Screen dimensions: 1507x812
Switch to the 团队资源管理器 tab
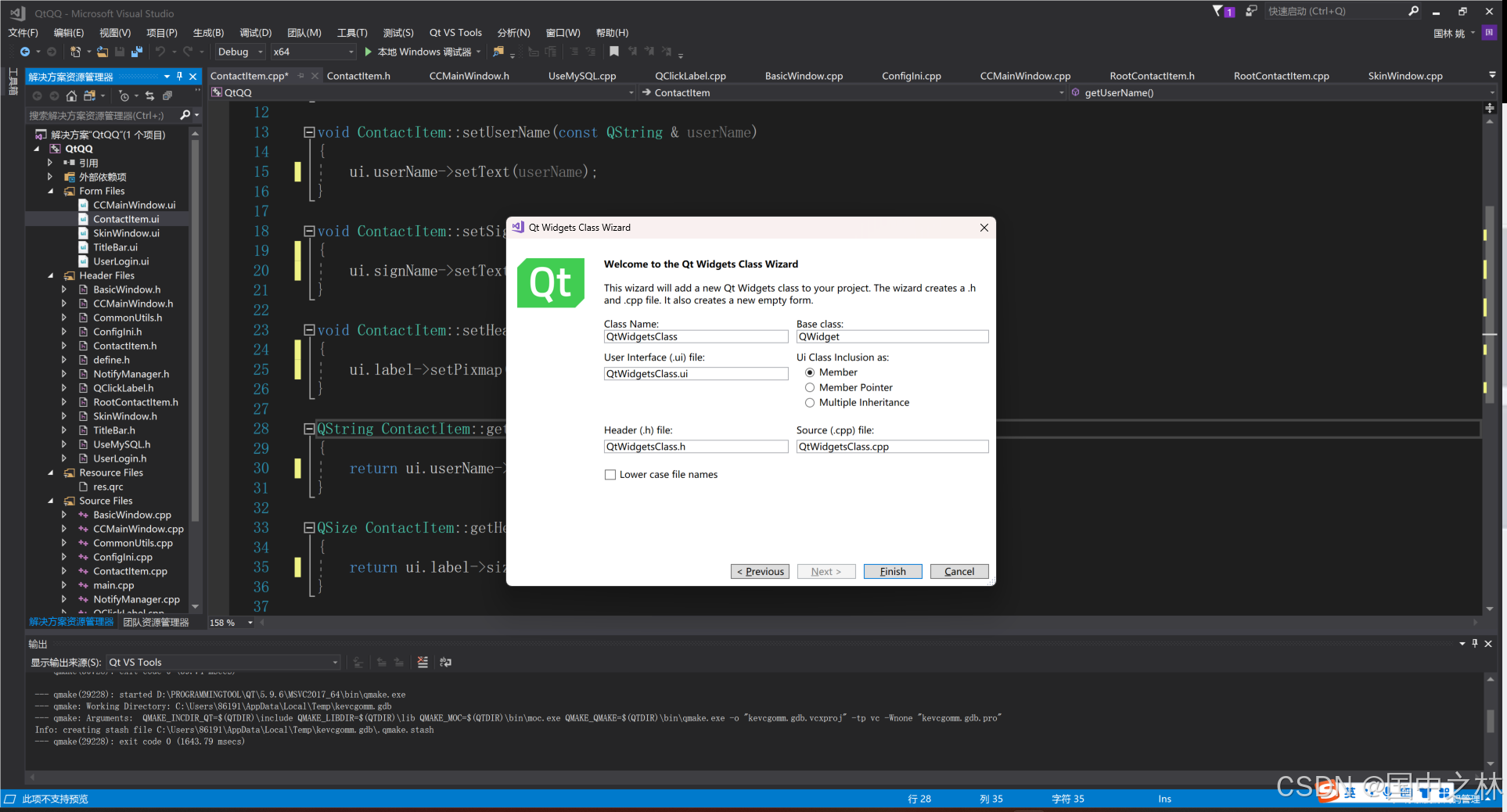[x=156, y=622]
